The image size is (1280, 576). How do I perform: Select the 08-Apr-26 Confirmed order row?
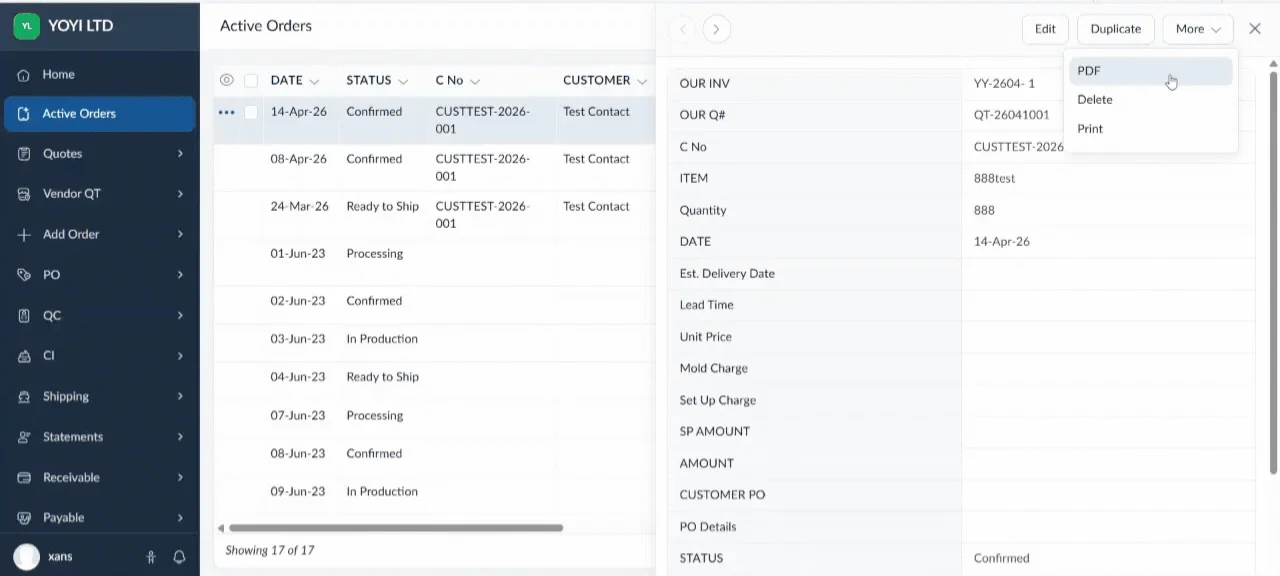[433, 168]
